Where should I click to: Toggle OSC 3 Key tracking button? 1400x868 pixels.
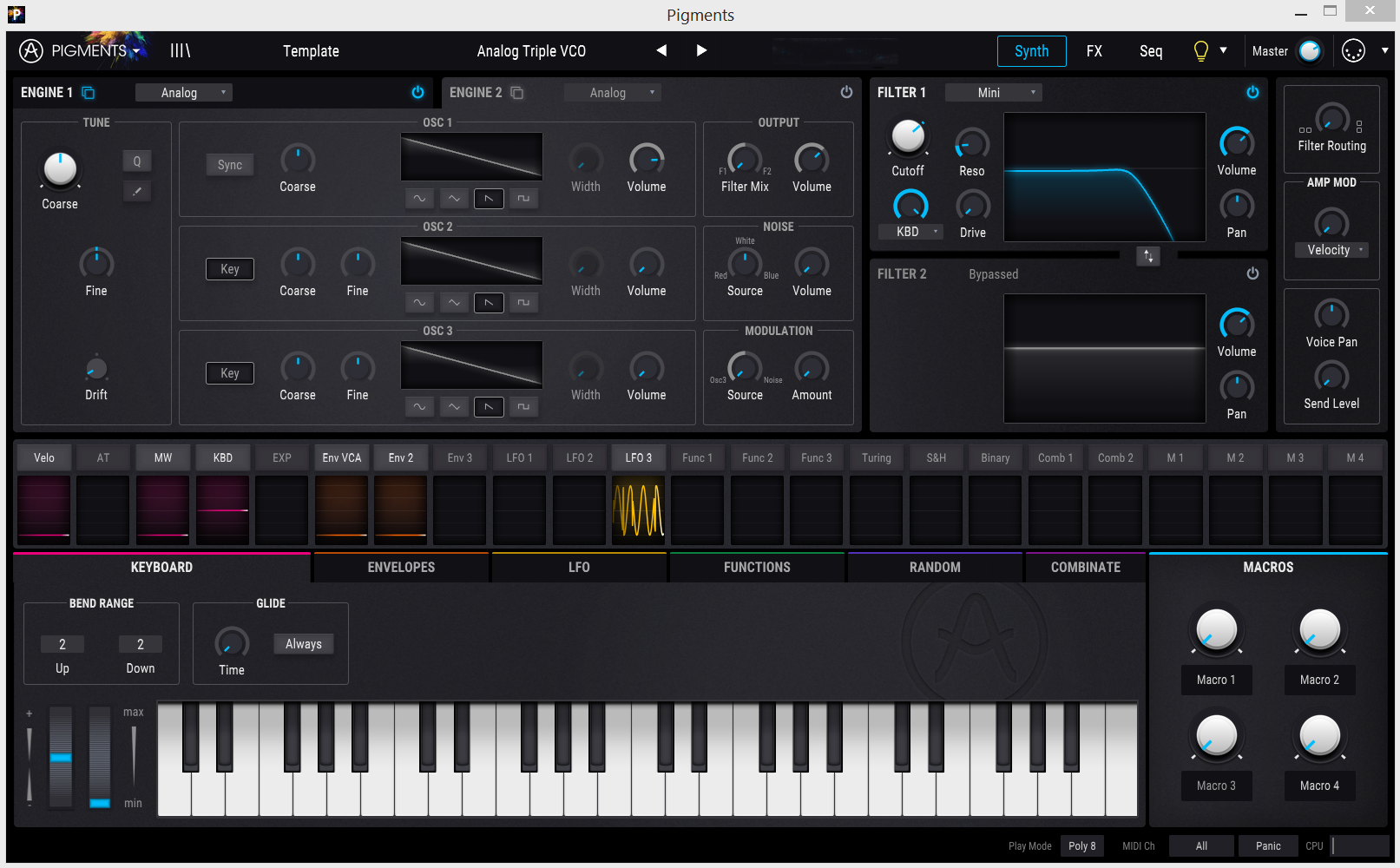point(230,373)
